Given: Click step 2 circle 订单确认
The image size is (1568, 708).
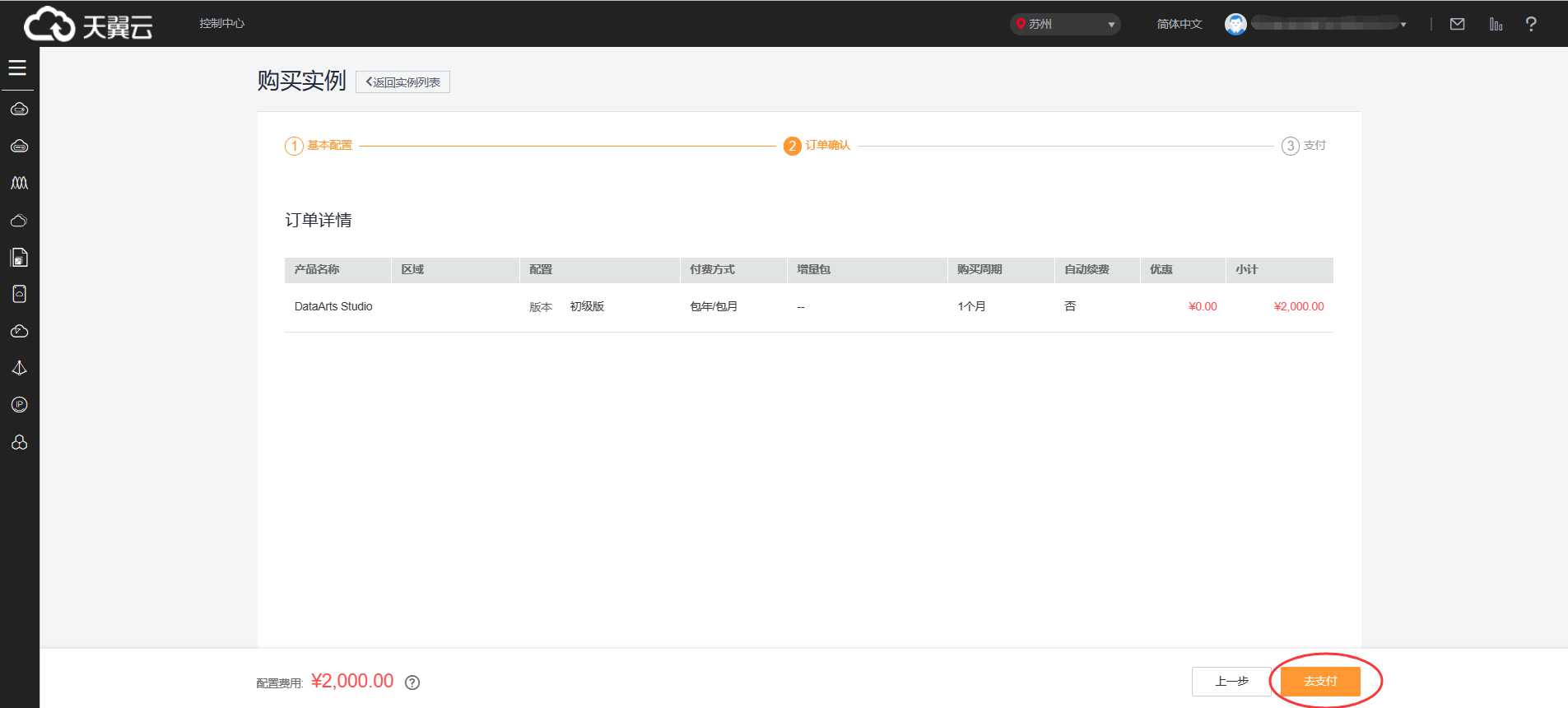Looking at the screenshot, I should tap(792, 146).
